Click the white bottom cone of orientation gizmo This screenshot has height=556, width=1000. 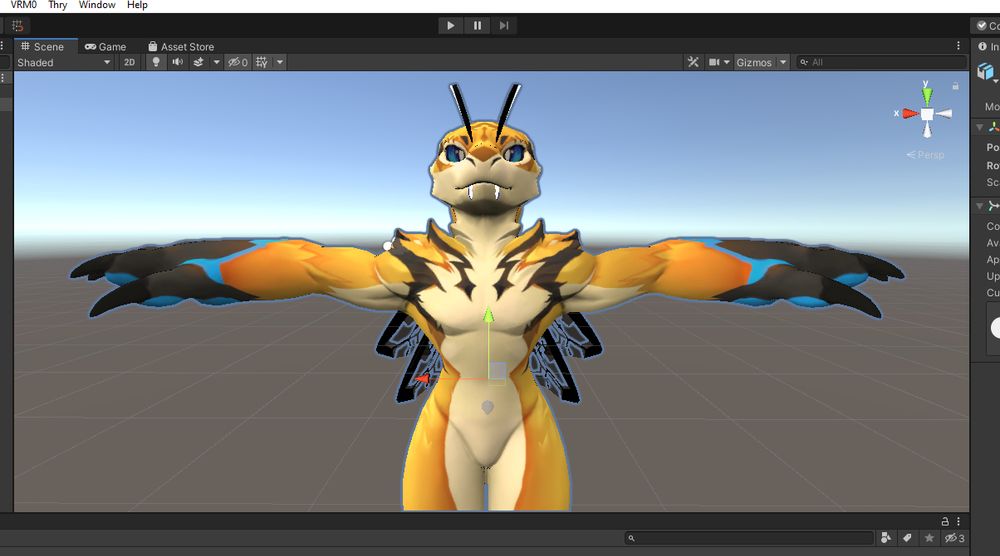coord(927,129)
